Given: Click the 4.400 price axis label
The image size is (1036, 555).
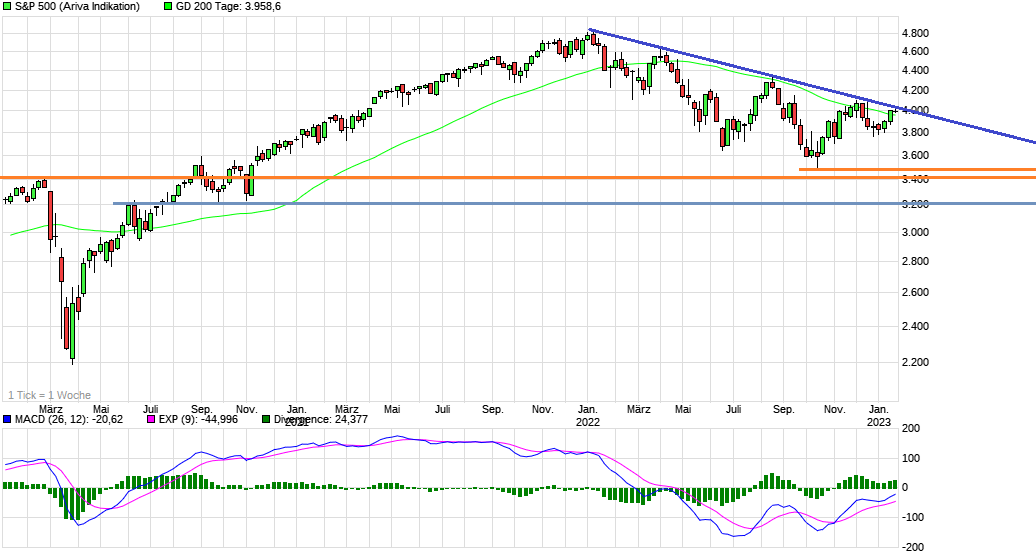Looking at the screenshot, I should coord(915,70).
